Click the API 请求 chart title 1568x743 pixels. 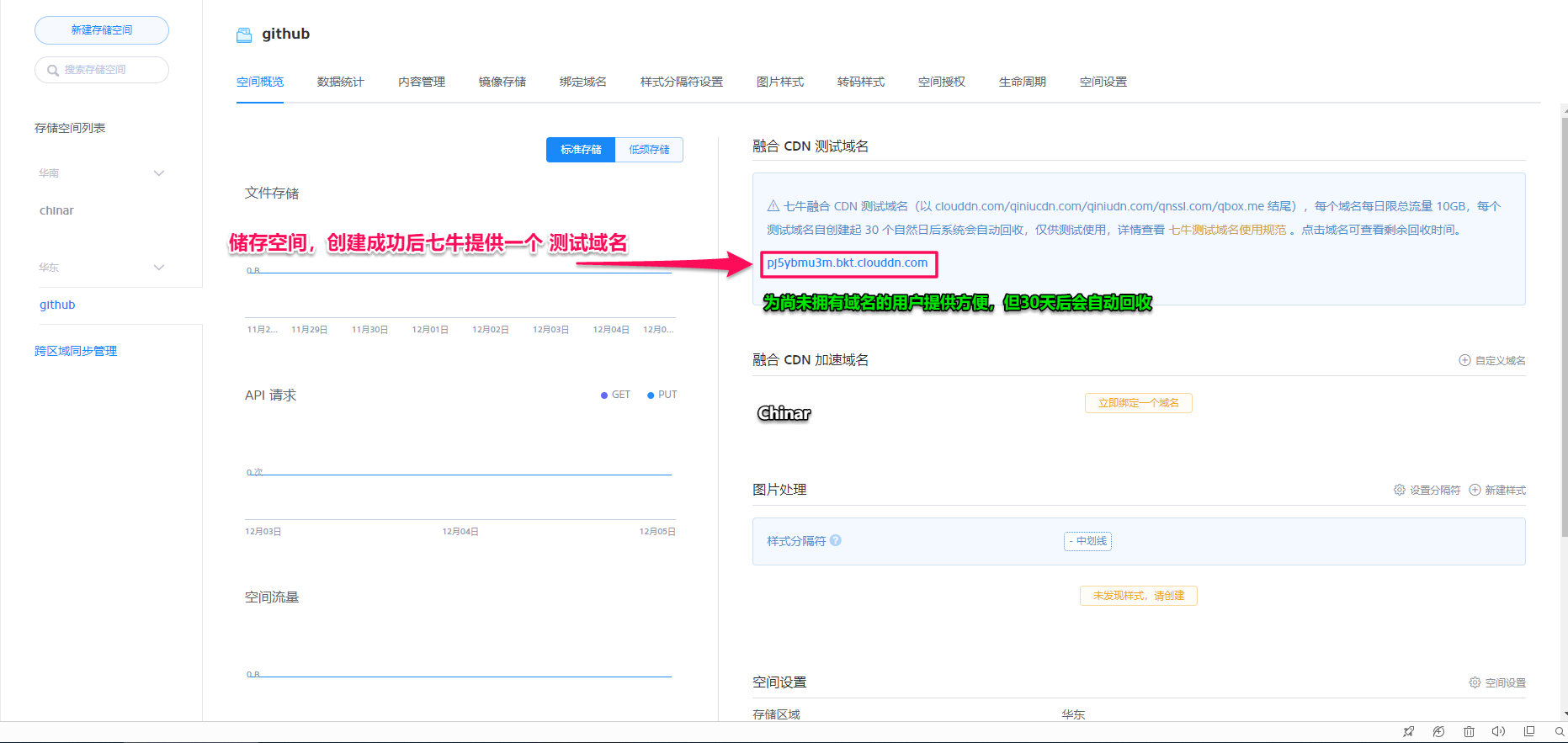click(270, 395)
